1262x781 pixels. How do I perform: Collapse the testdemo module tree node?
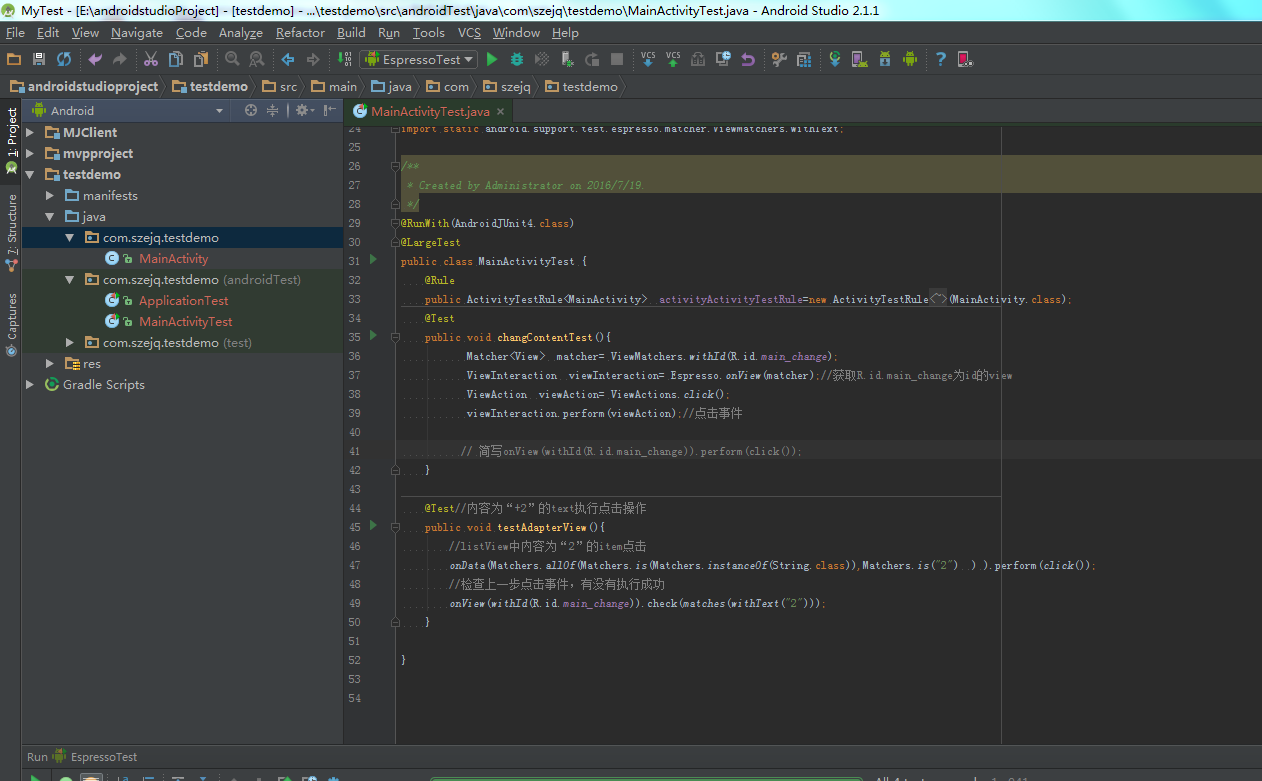tap(30, 175)
